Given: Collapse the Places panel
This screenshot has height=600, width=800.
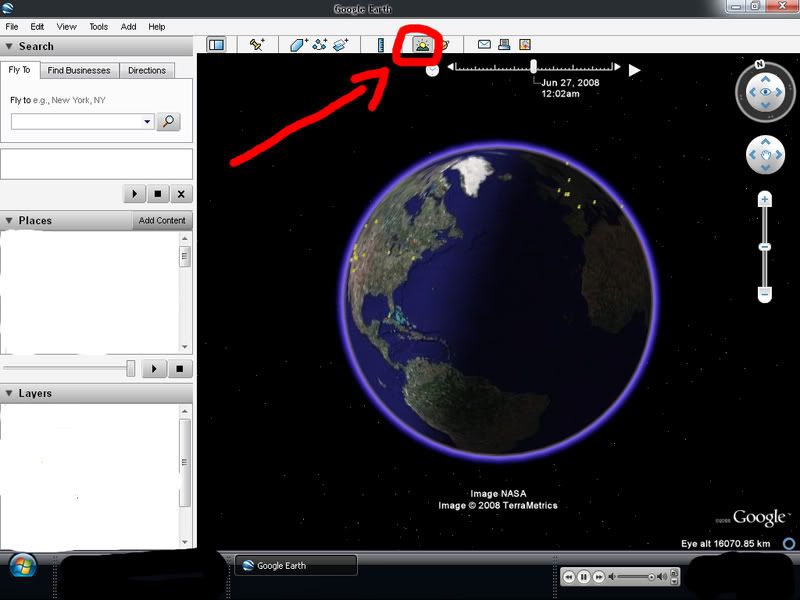Looking at the screenshot, I should coord(9,220).
